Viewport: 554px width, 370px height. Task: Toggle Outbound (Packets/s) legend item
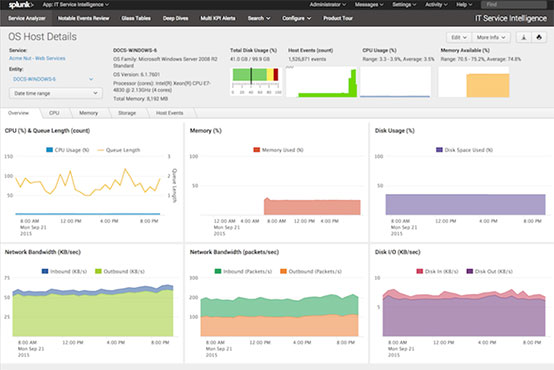pyautogui.click(x=311, y=271)
